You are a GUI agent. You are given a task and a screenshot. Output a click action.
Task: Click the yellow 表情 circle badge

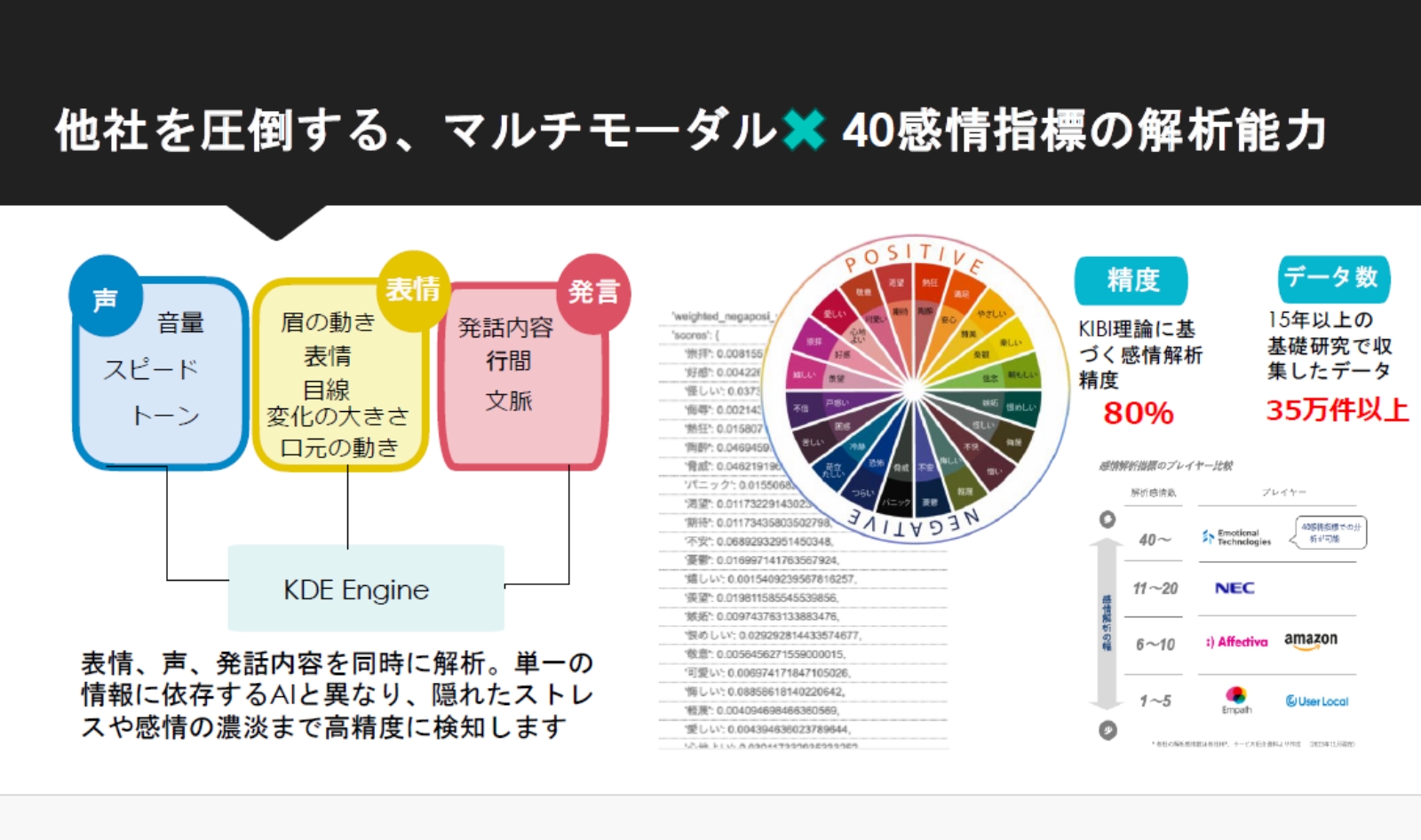[413, 289]
